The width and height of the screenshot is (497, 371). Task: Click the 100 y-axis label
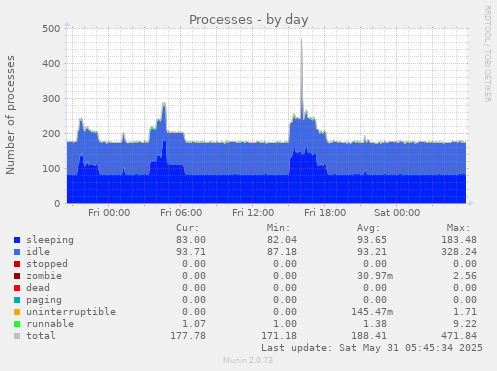coord(51,169)
